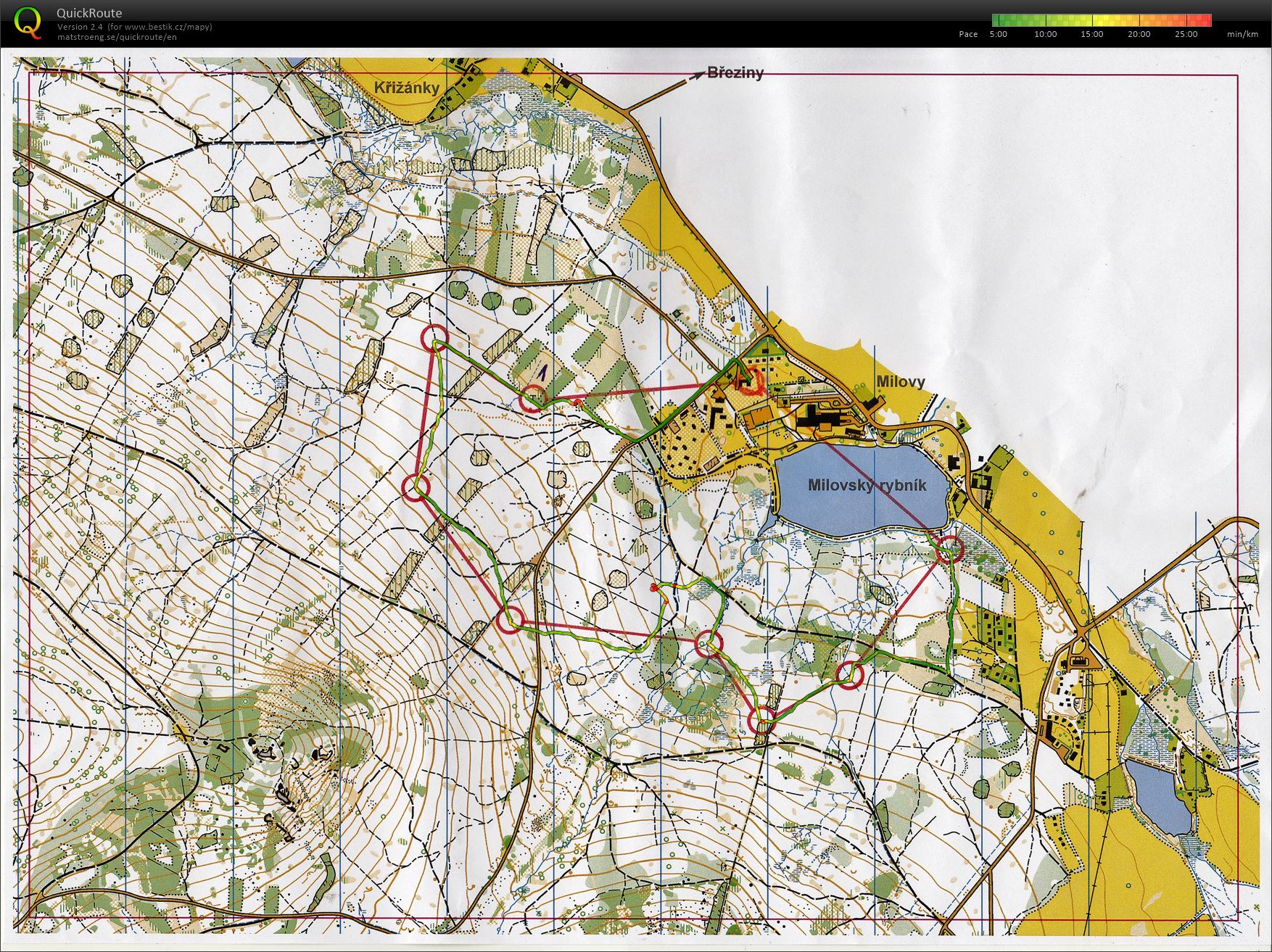Image resolution: width=1272 pixels, height=952 pixels.
Task: Select the QuickRoute title text
Action: click(89, 13)
